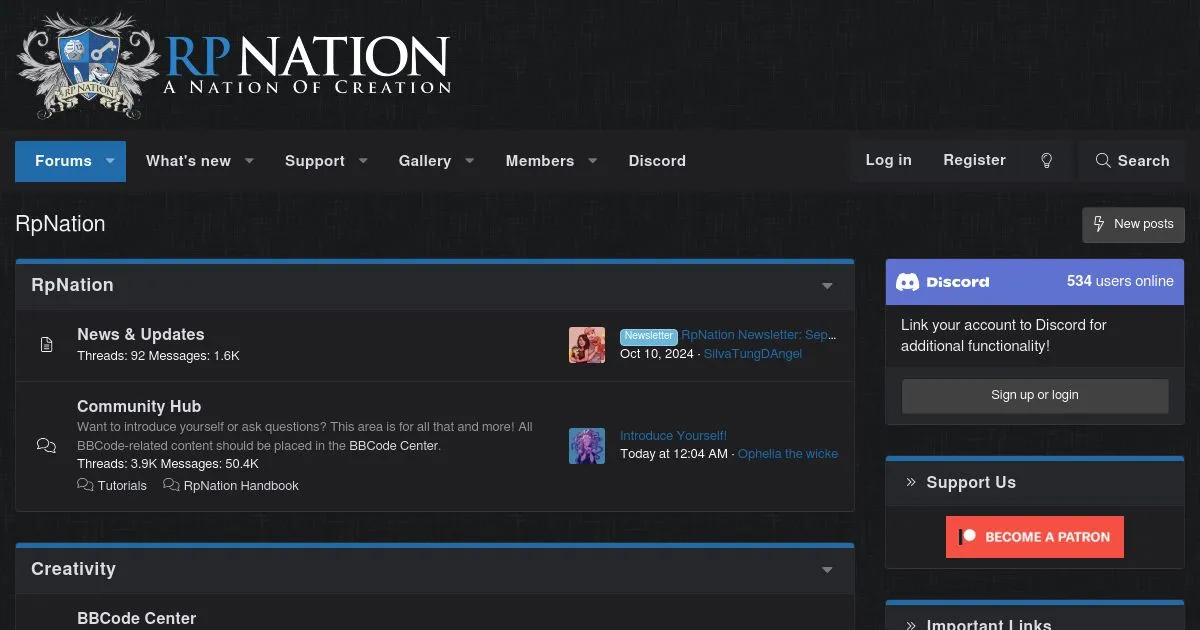Image resolution: width=1200 pixels, height=630 pixels.
Task: Open the Forums dropdown arrow
Action: (110, 161)
